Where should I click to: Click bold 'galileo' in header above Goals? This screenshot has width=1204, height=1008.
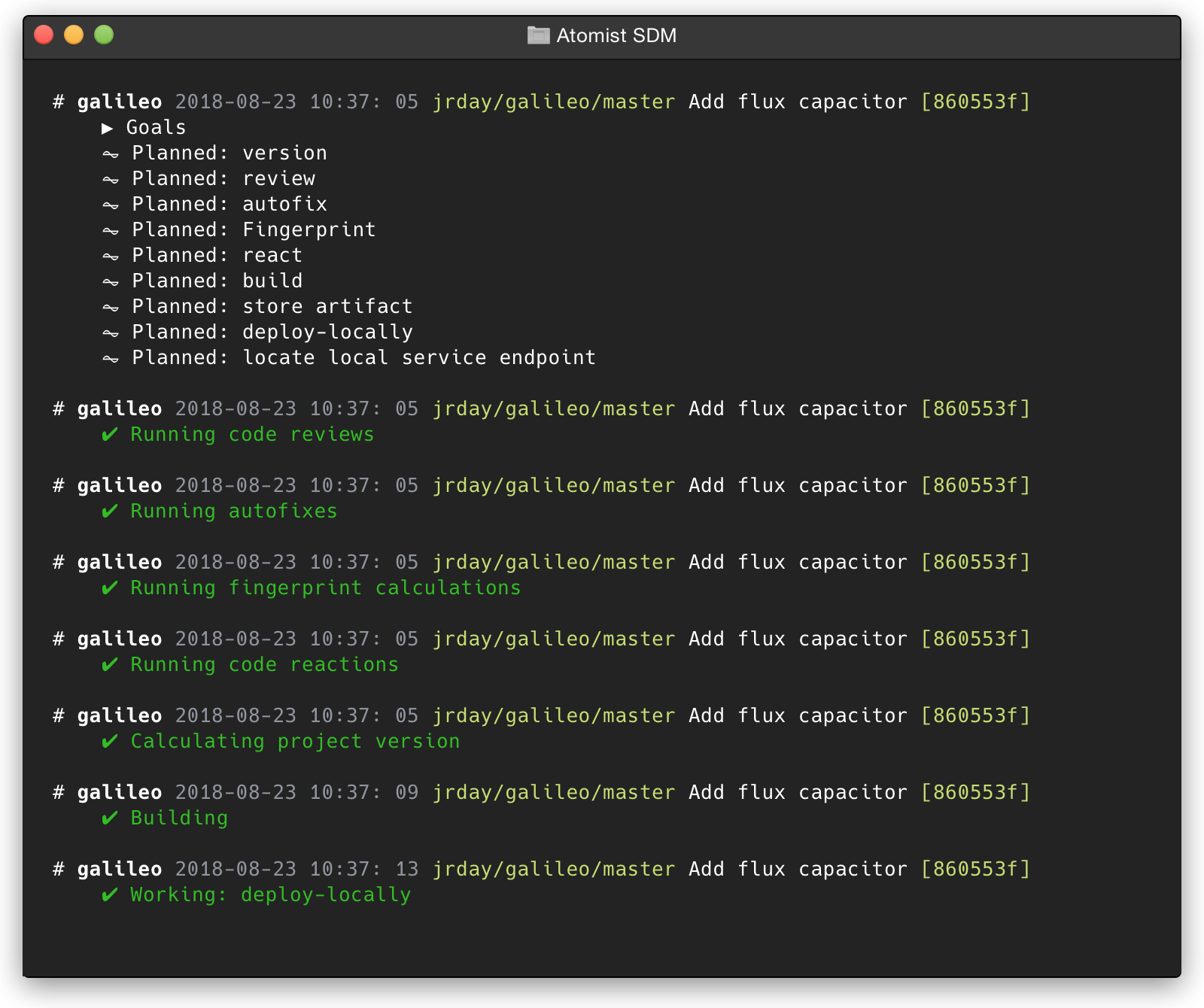click(120, 102)
